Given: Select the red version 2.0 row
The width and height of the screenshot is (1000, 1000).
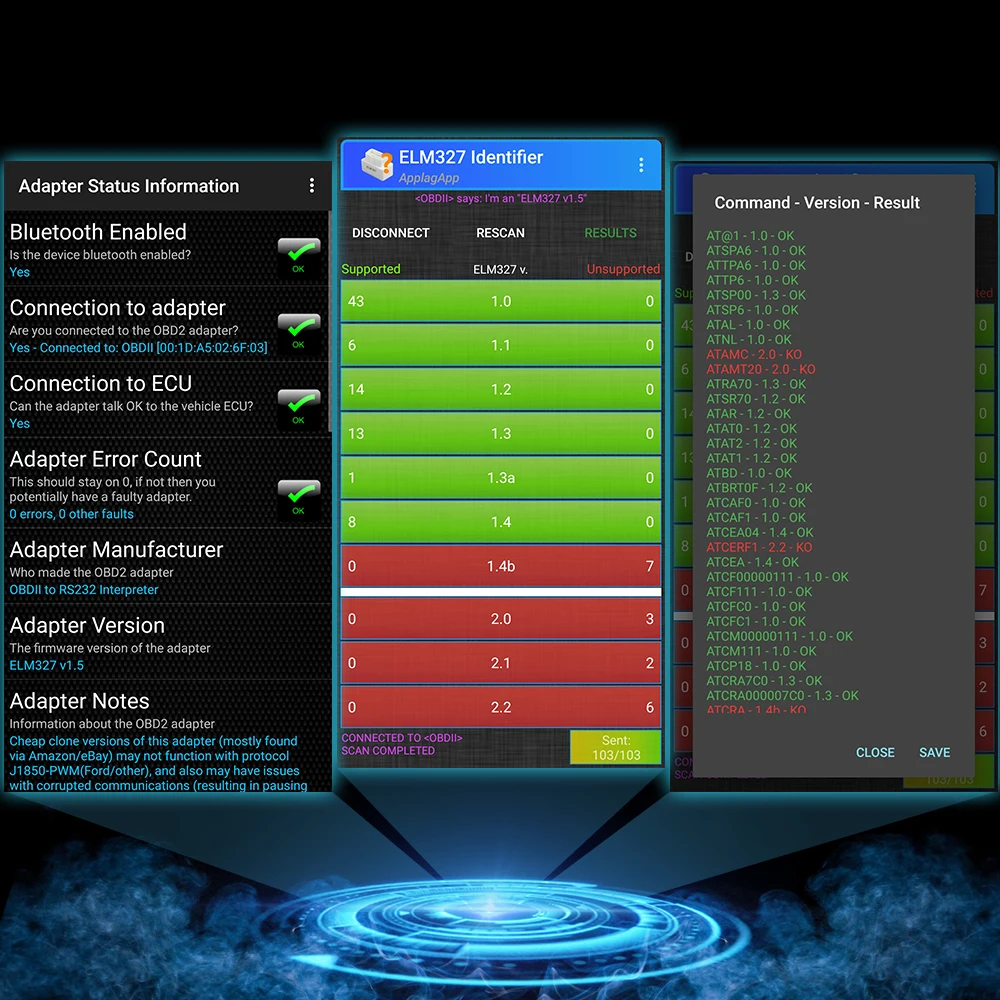Looking at the screenshot, I should (501, 619).
